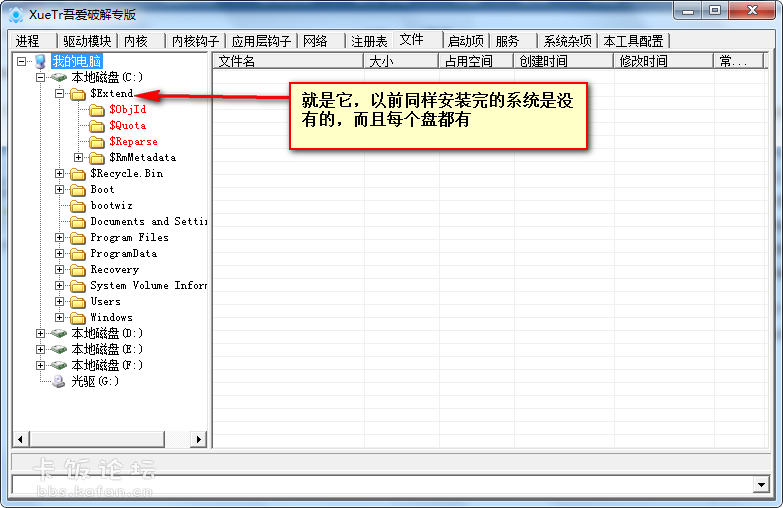Image resolution: width=783 pixels, height=508 pixels.
Task: Open the 应用层钩子 tab
Action: 261,41
